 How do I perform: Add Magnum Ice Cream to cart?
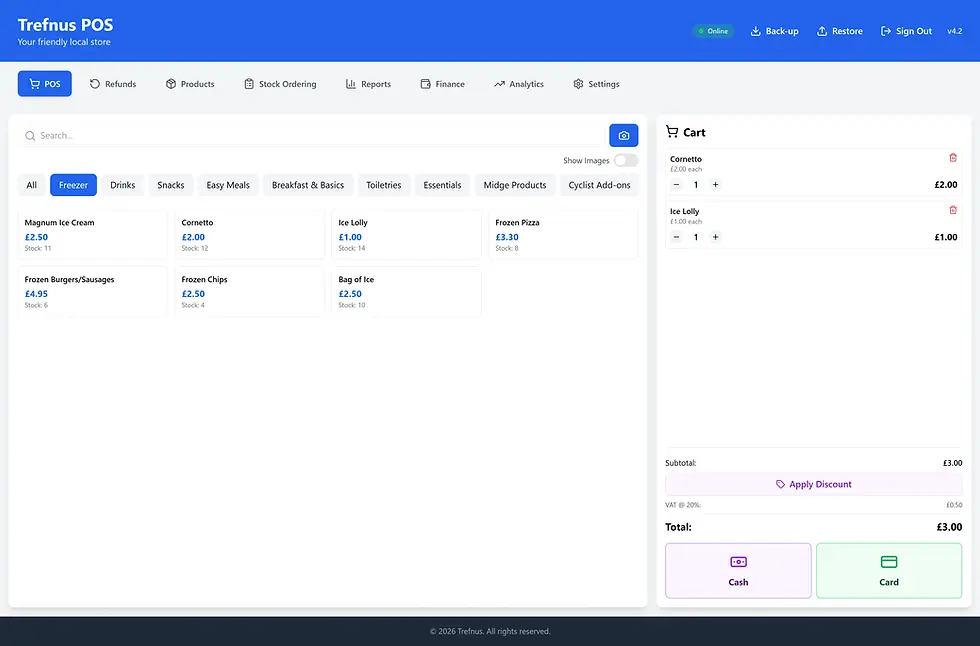[92, 234]
